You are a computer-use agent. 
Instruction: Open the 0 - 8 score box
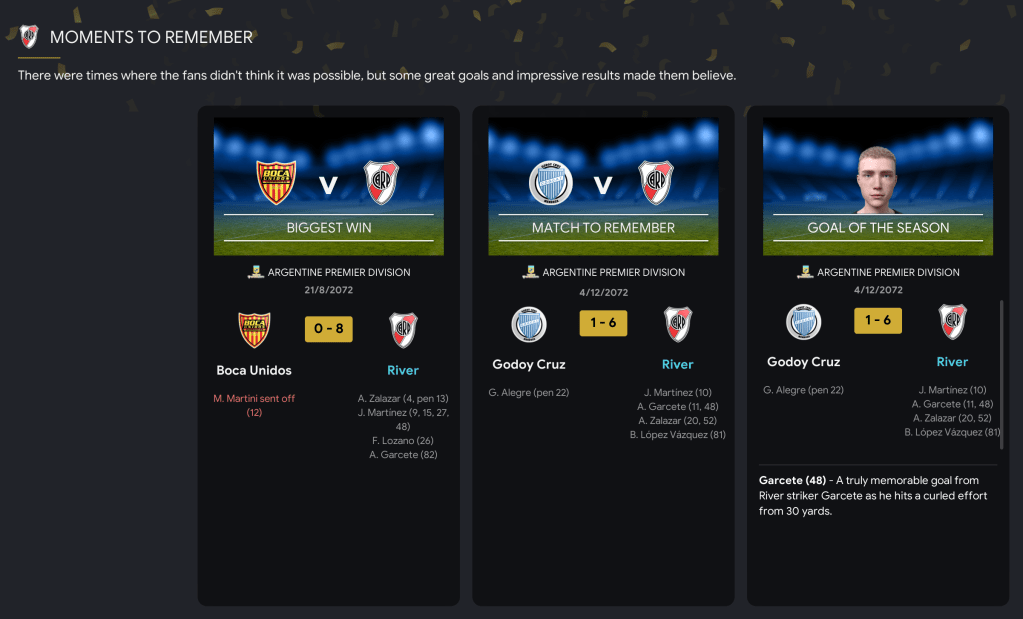click(x=329, y=329)
